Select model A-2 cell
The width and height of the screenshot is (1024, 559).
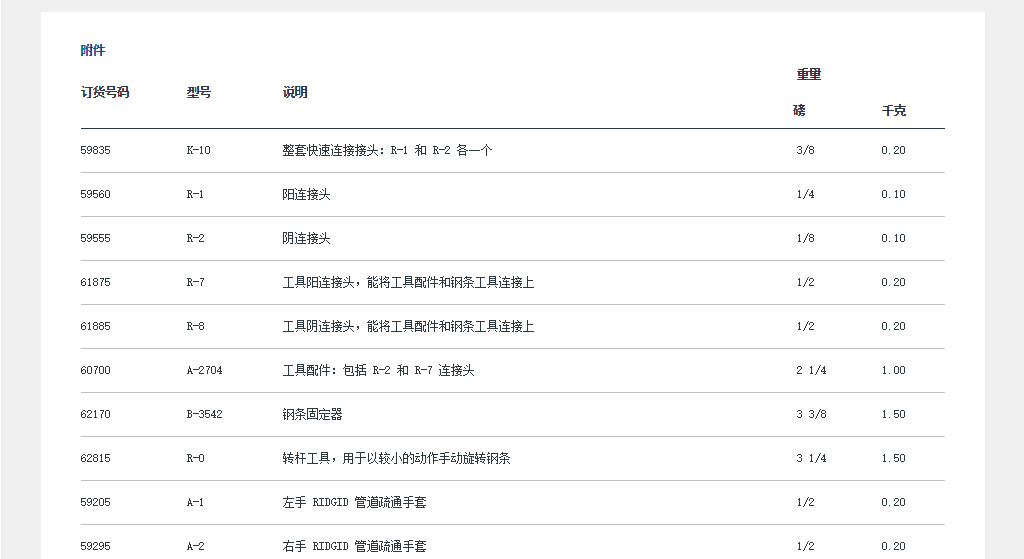[x=195, y=546]
